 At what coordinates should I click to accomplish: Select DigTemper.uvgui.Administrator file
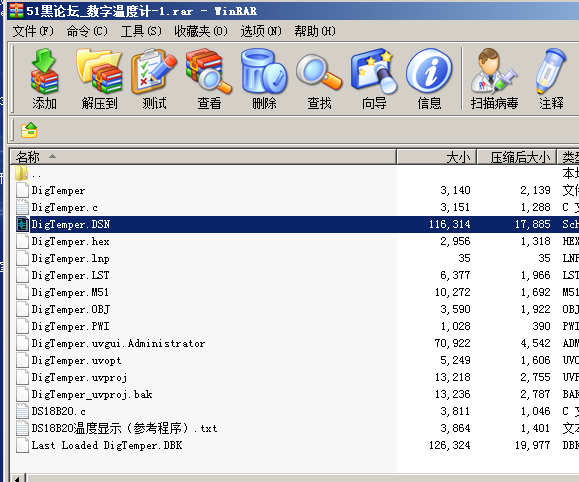[x=118, y=343]
